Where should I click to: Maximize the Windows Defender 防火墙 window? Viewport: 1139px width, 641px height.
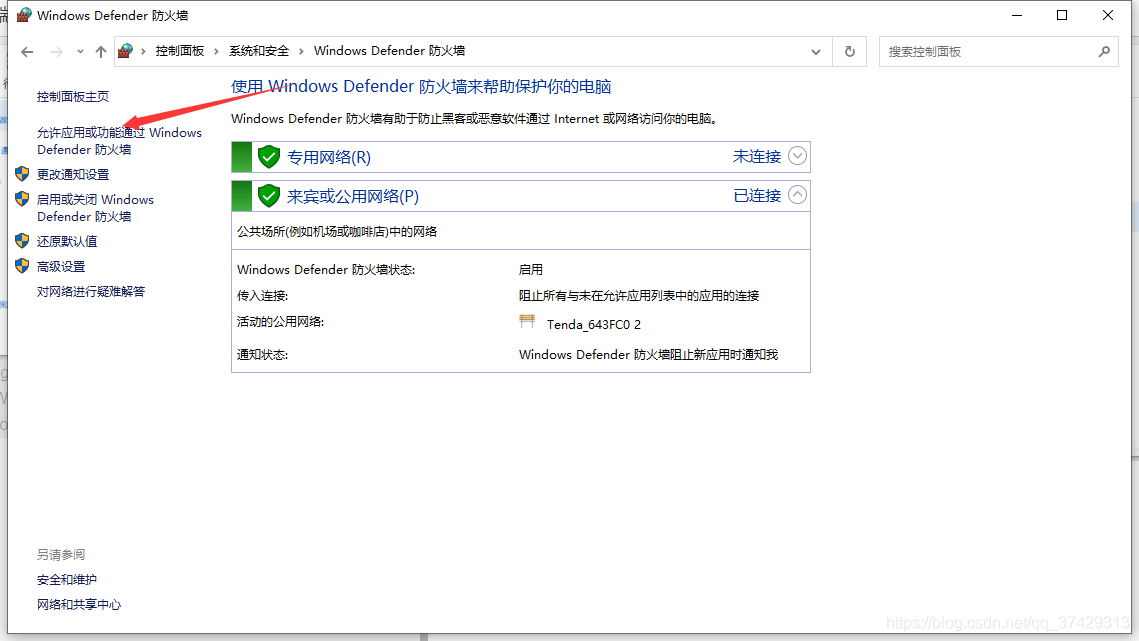(1062, 15)
